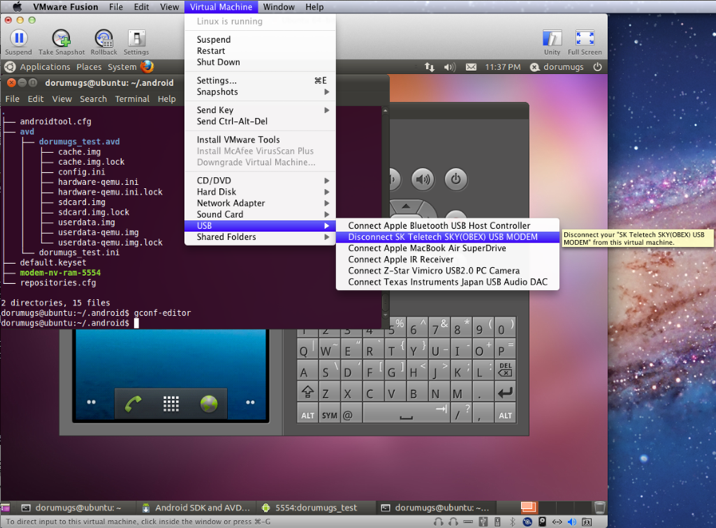Image resolution: width=716 pixels, height=528 pixels.
Task: Open the Ubuntu network indicator icon
Action: pos(429,67)
